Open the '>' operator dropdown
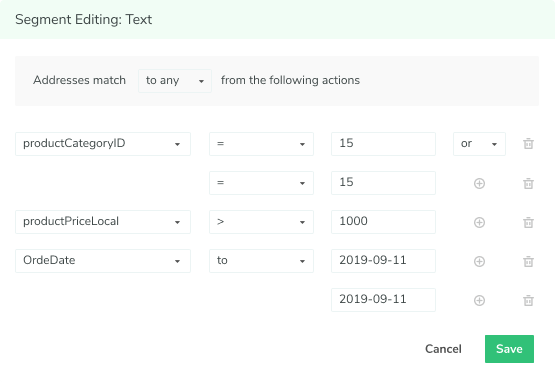This screenshot has height=382, width=555. [x=261, y=222]
